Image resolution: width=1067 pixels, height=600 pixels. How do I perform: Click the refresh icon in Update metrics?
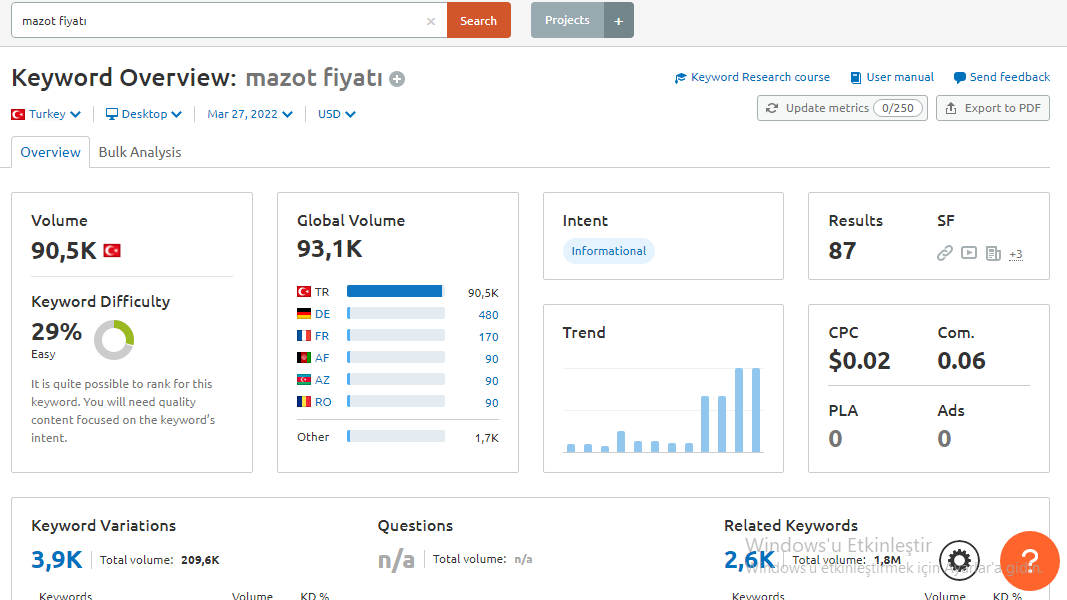coord(772,108)
